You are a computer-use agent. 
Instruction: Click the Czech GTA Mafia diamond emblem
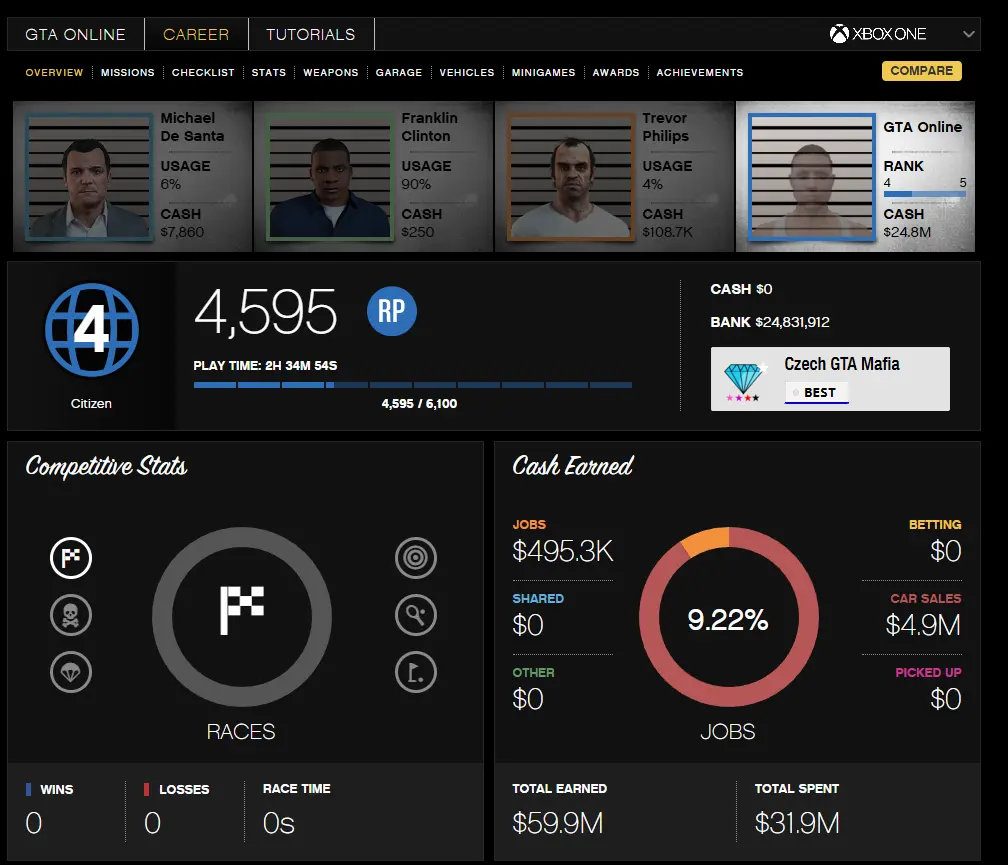tap(742, 380)
